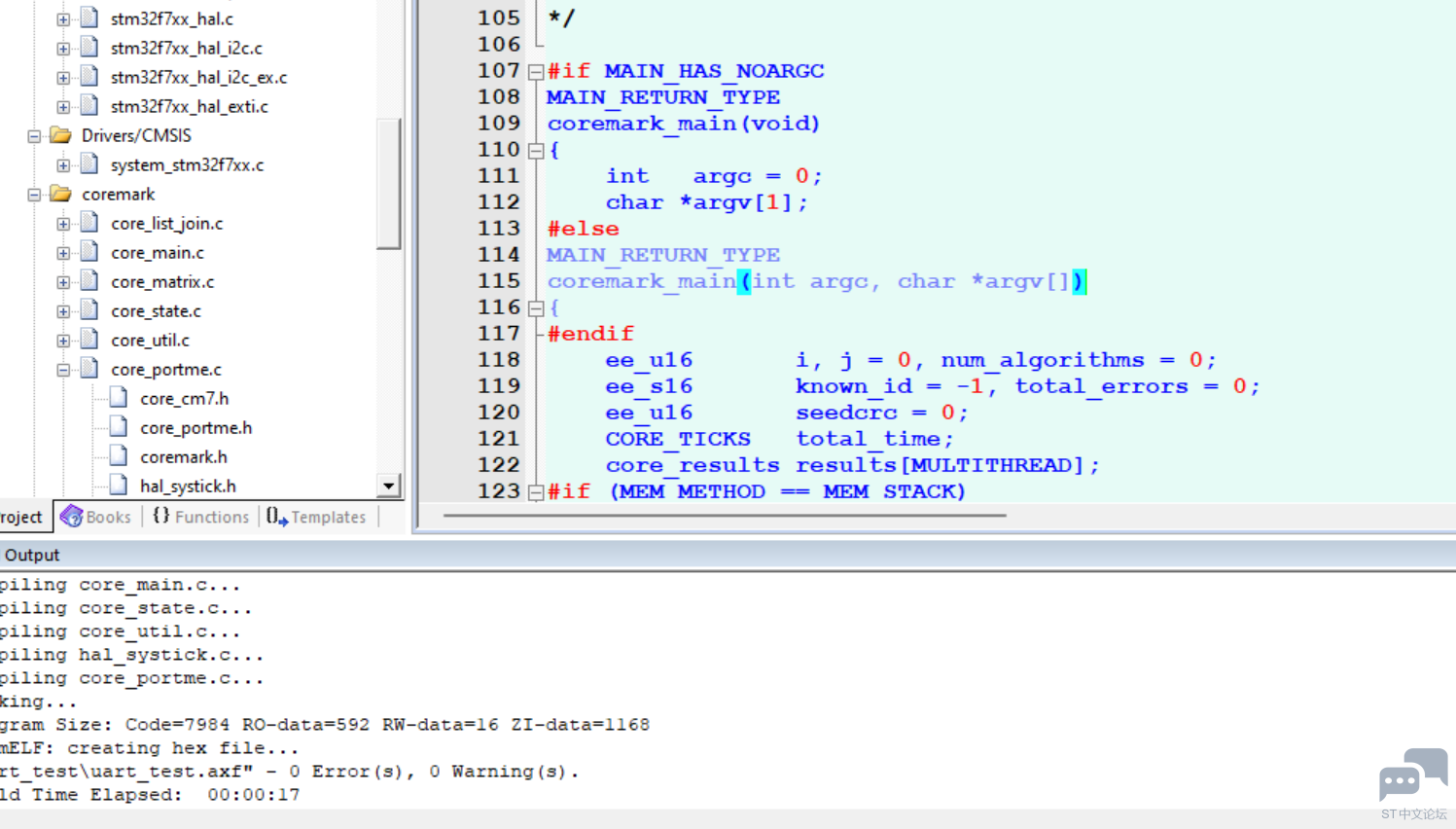This screenshot has width=1456, height=829.
Task: Expand the stm32f7xx_hal.c tree node
Action: (63, 19)
